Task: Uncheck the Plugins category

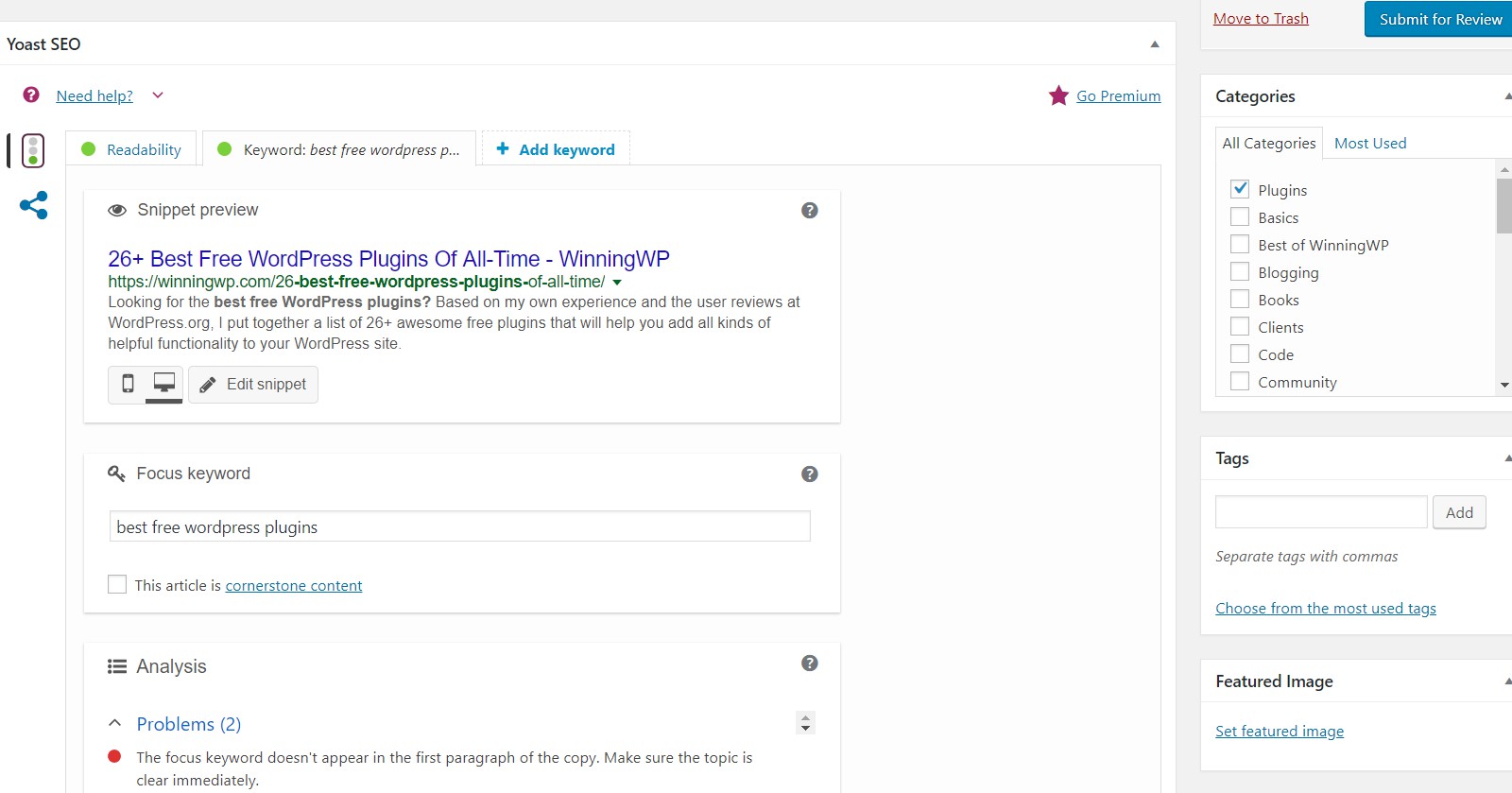Action: tap(1240, 189)
